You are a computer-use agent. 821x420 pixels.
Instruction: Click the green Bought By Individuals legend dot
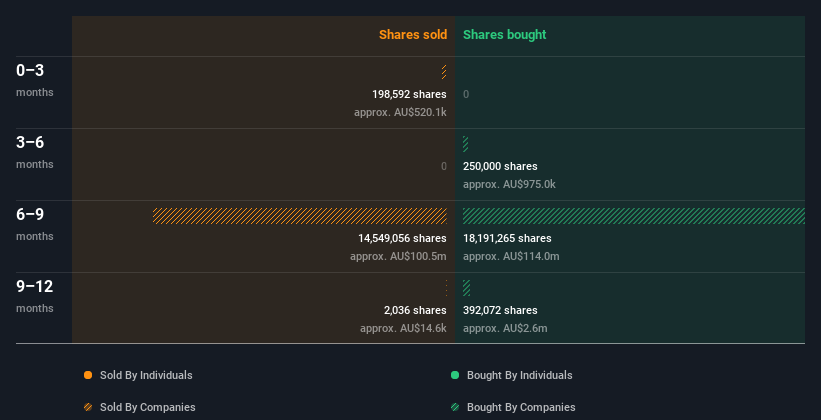tap(455, 375)
